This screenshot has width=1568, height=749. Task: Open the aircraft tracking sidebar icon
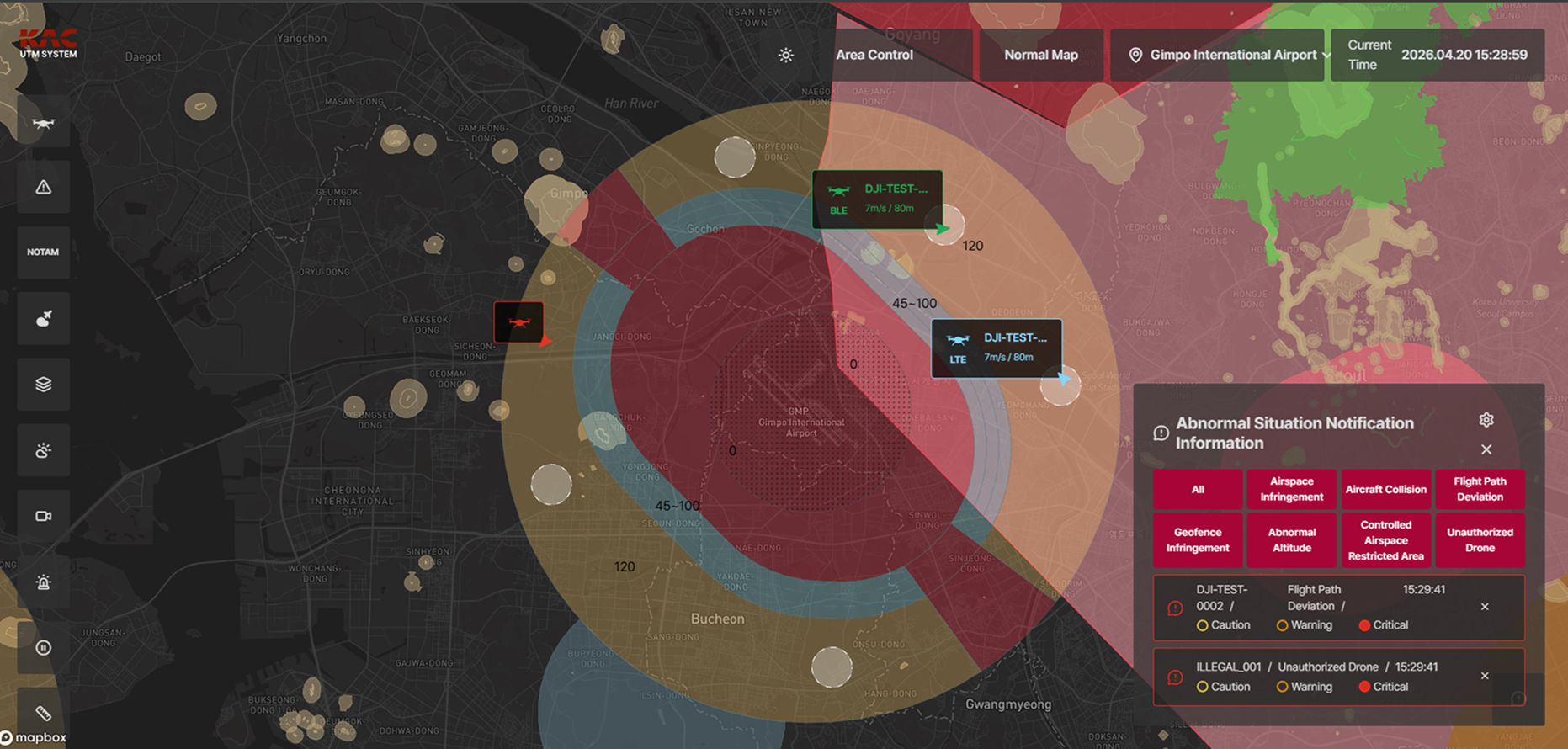[43, 318]
